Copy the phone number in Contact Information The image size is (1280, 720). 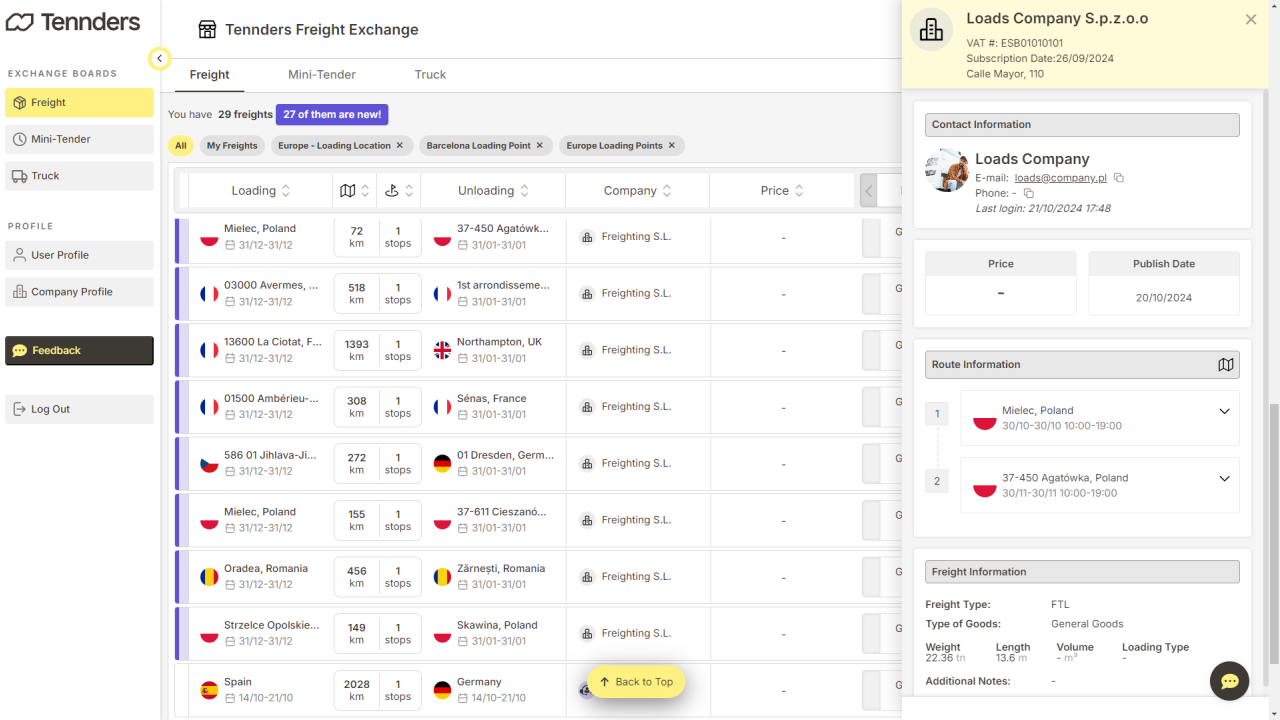[1028, 193]
